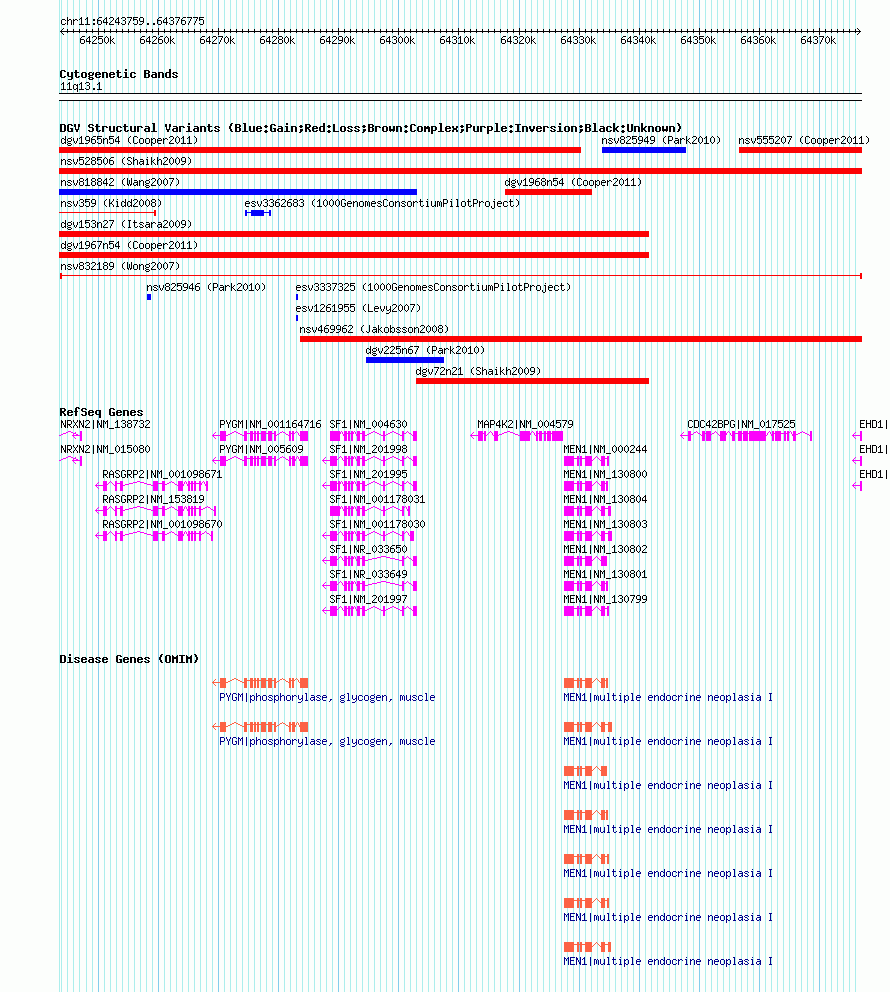
Task: Click the MEN1|NM_130803 transcript glyph
Action: point(588,536)
